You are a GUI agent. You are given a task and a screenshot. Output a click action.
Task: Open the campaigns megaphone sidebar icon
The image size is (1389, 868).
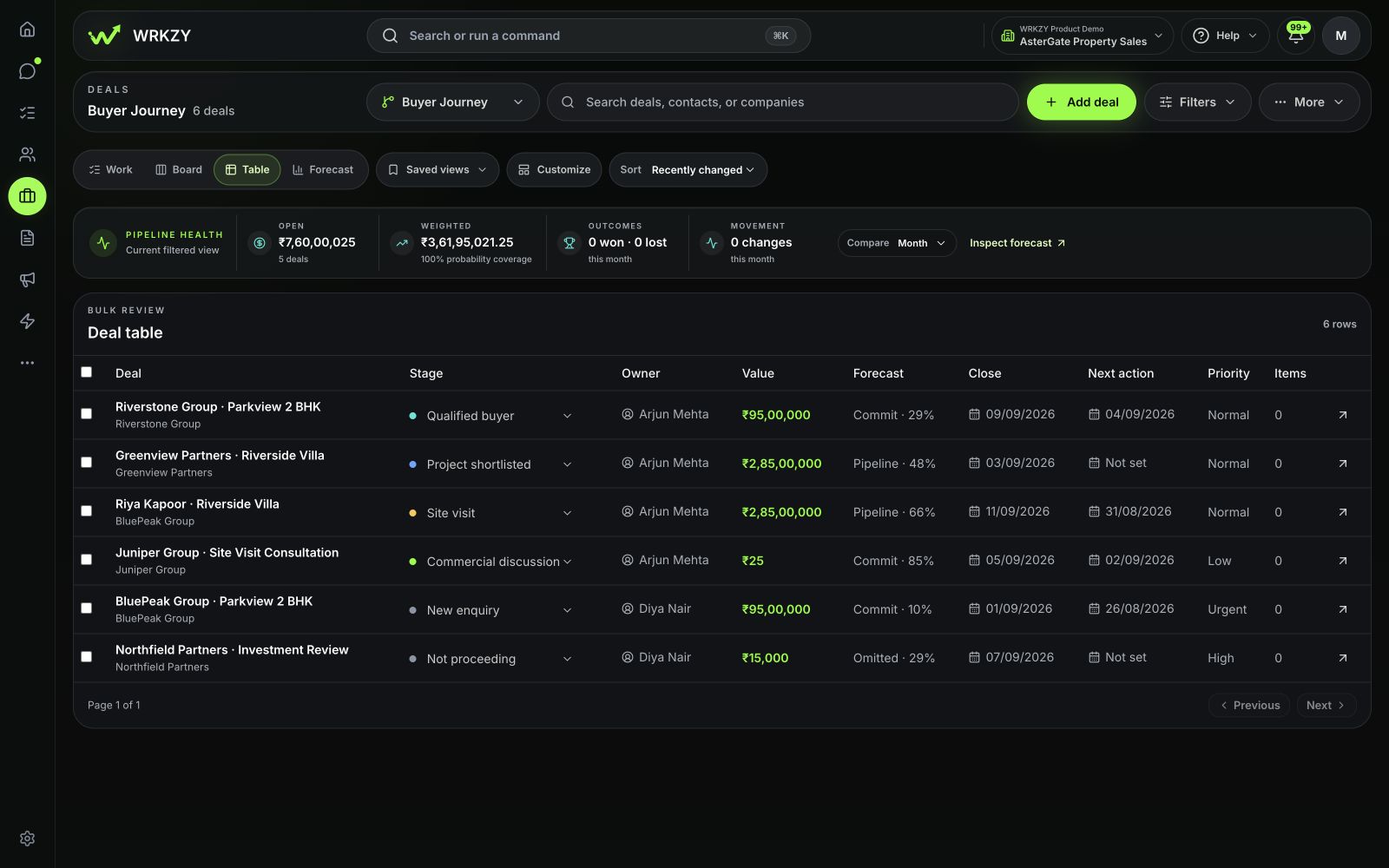pyautogui.click(x=27, y=279)
